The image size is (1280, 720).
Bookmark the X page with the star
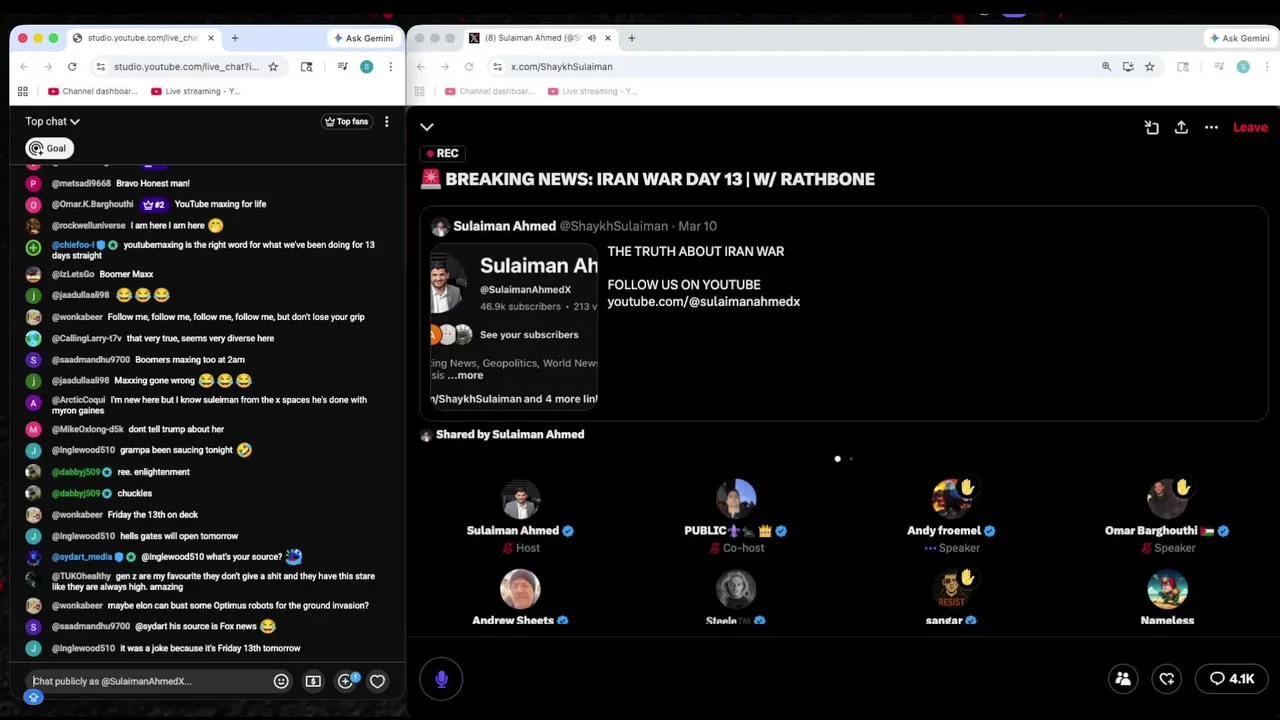[1150, 67]
